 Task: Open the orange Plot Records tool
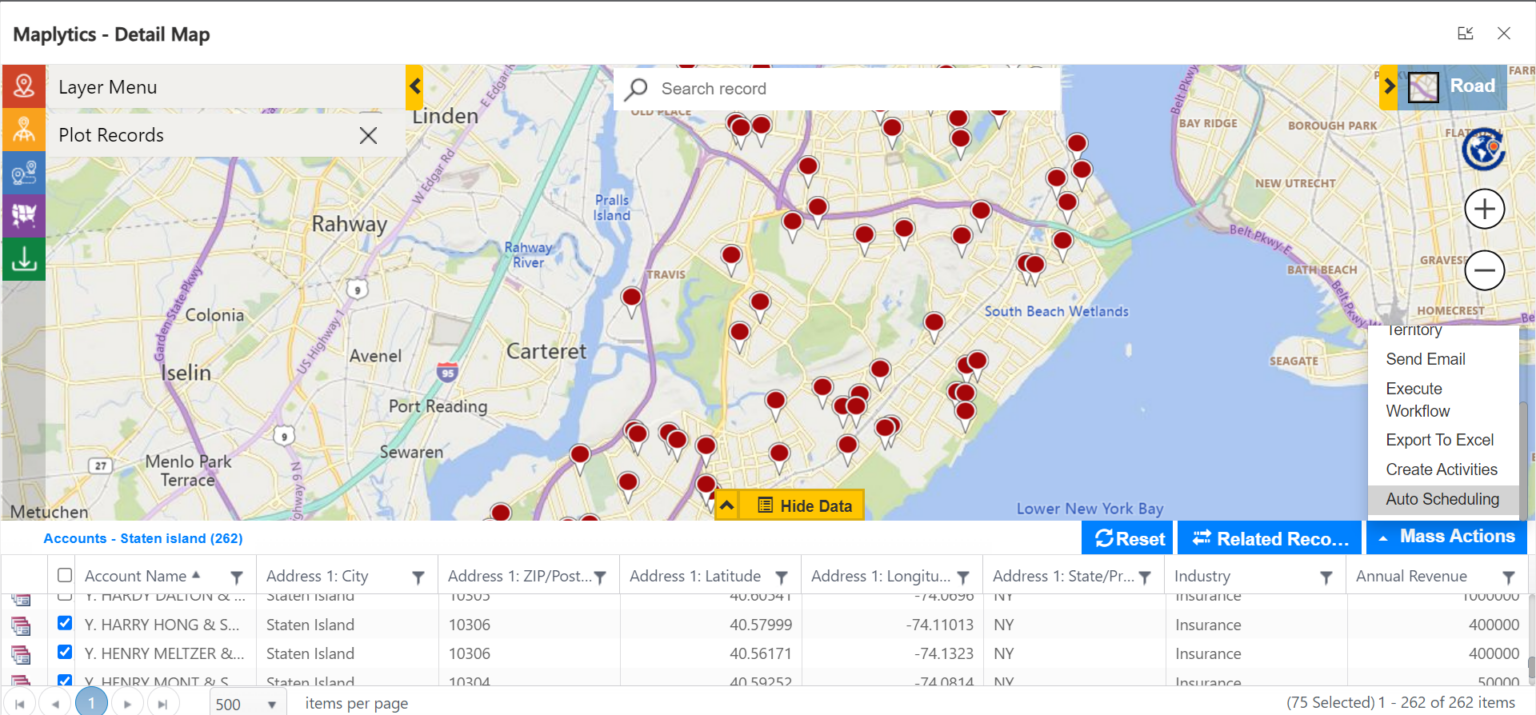[x=22, y=130]
